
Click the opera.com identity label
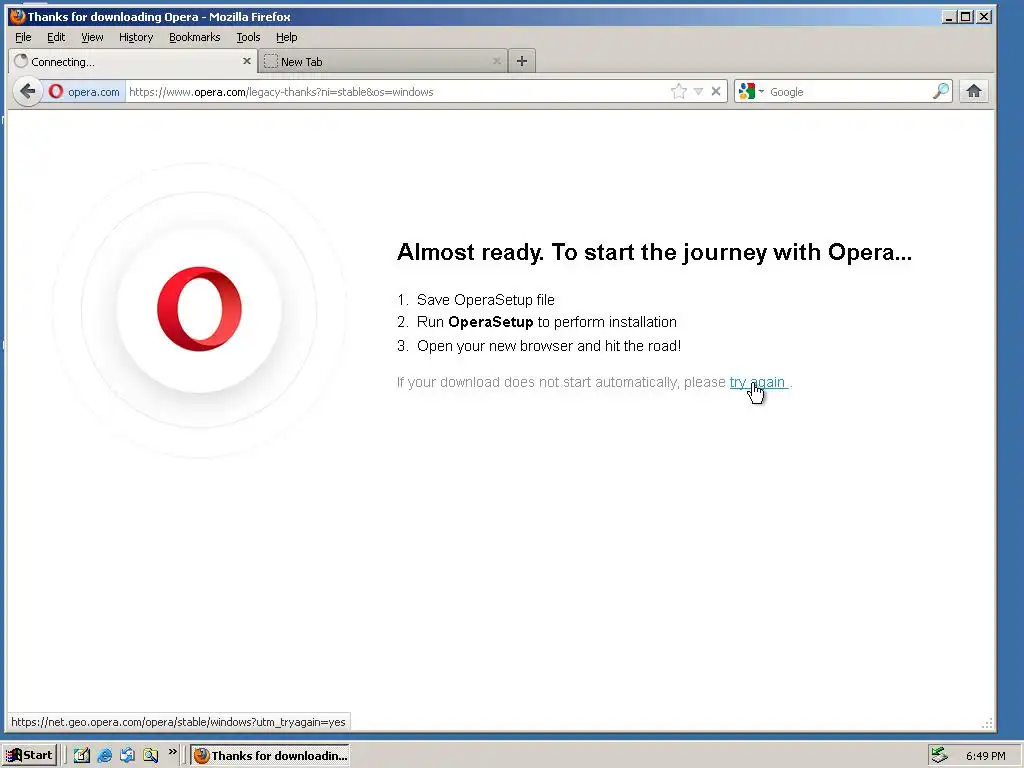(x=93, y=92)
